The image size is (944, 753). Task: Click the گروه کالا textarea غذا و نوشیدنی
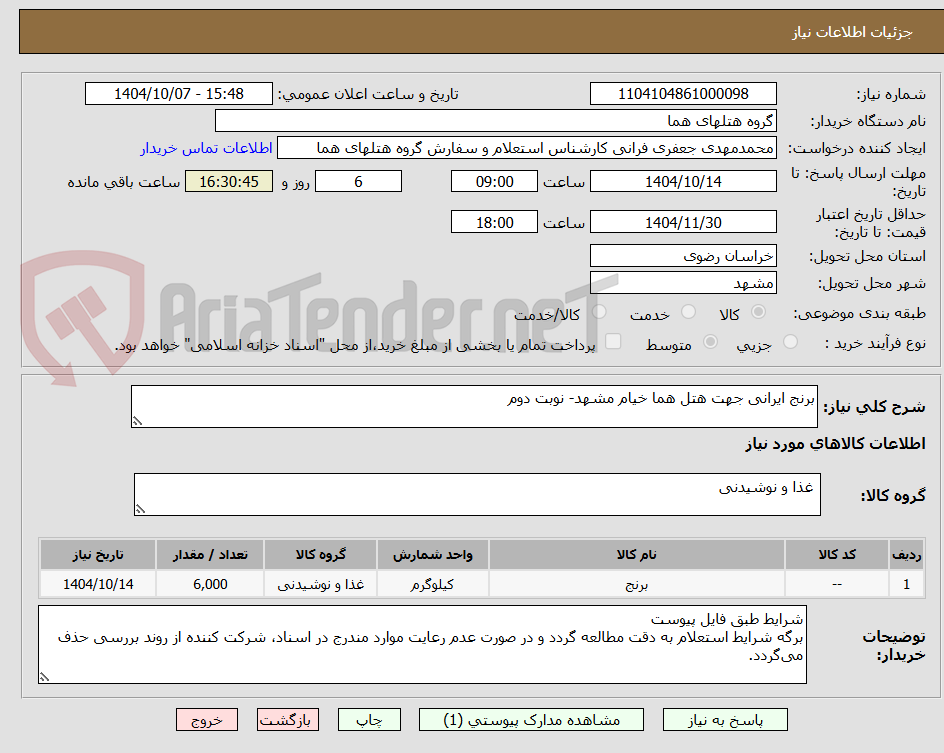477,495
